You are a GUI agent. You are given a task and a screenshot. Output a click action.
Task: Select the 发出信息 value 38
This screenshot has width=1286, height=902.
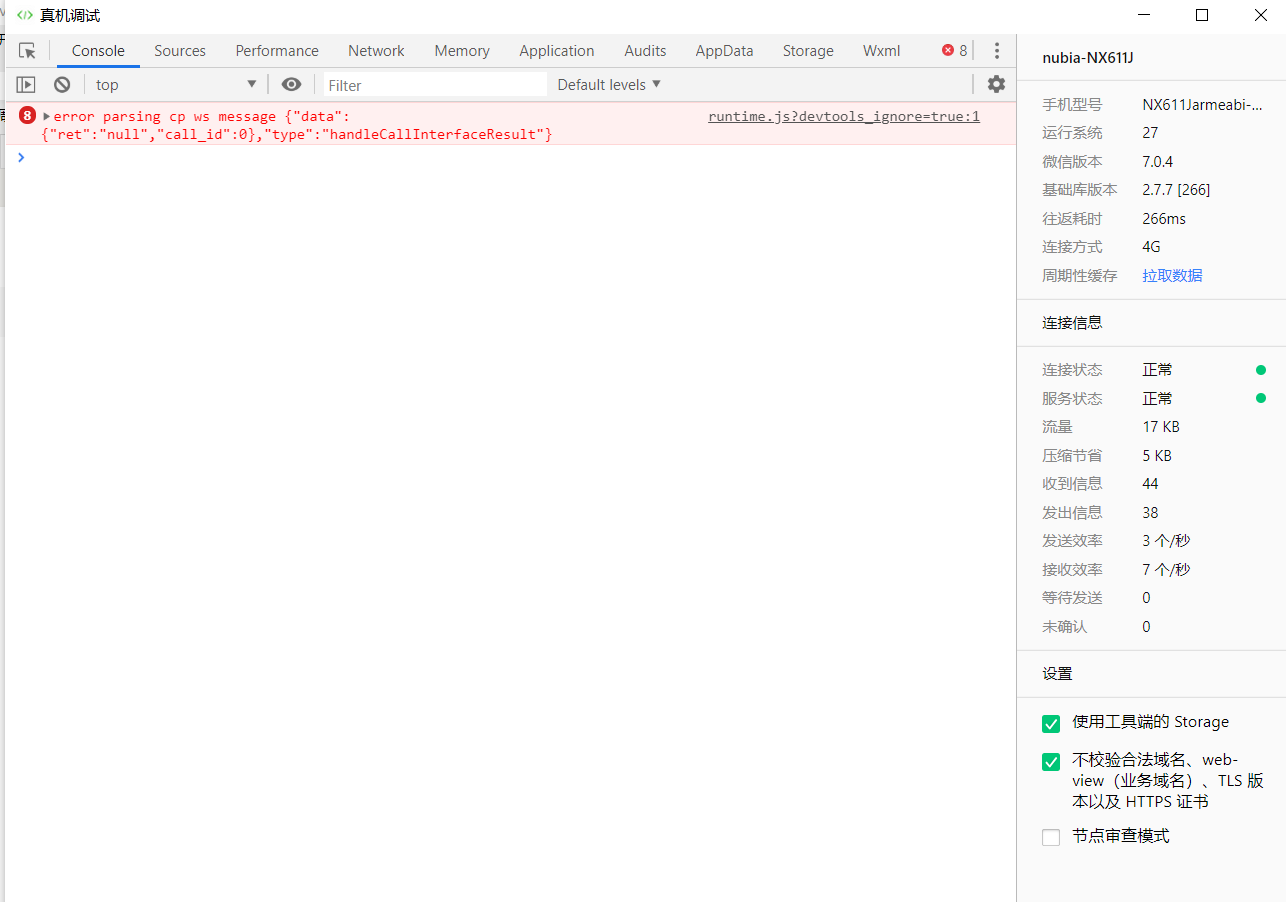click(x=1150, y=512)
